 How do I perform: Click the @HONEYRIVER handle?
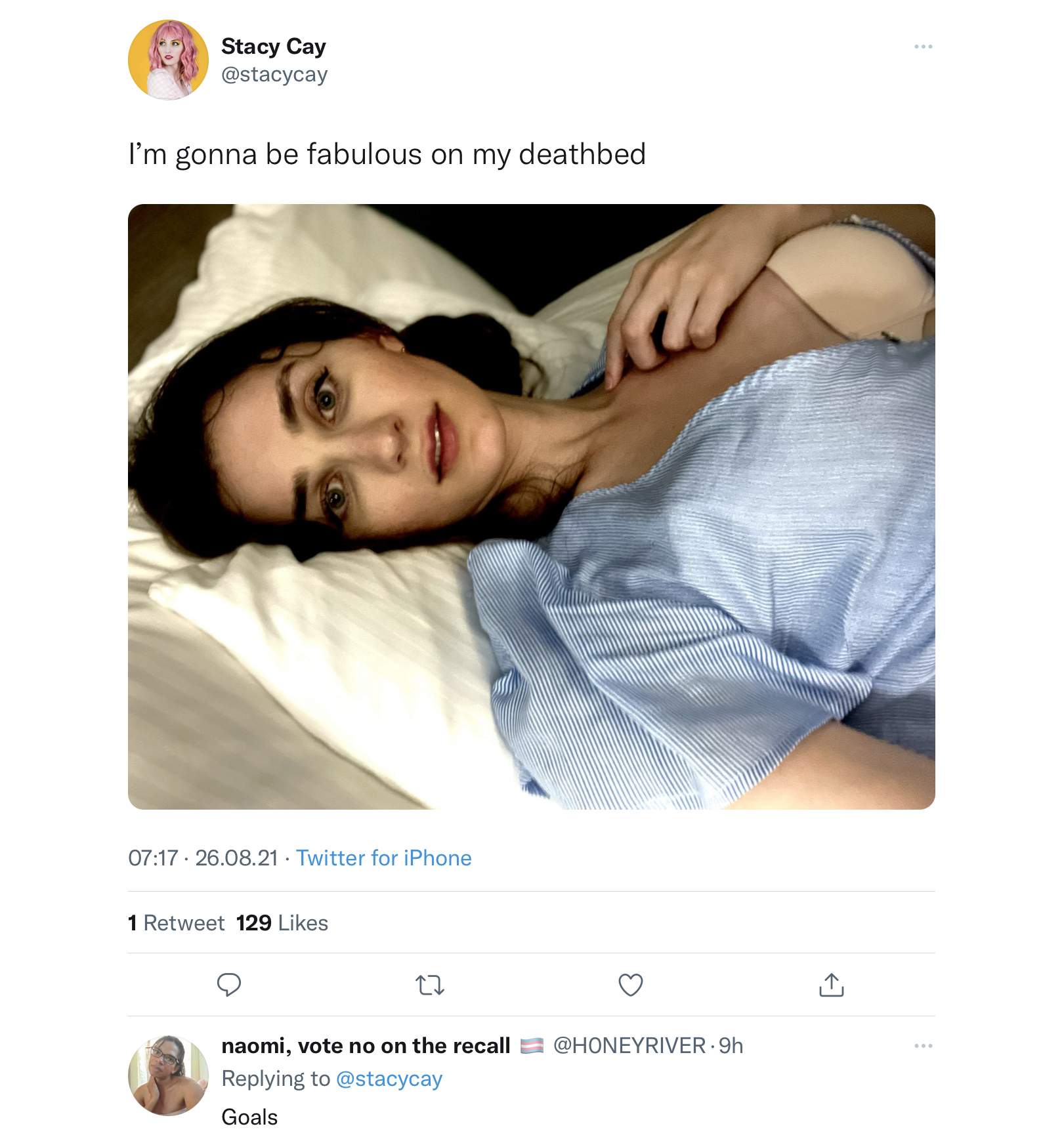click(x=629, y=1046)
